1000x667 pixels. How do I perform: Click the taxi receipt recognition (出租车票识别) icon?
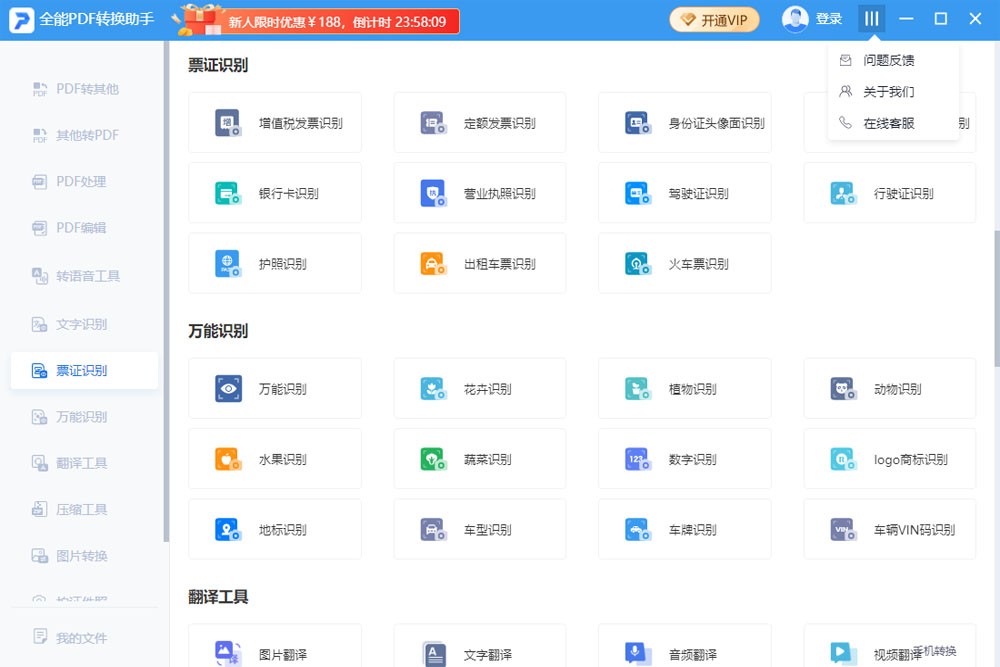[434, 264]
